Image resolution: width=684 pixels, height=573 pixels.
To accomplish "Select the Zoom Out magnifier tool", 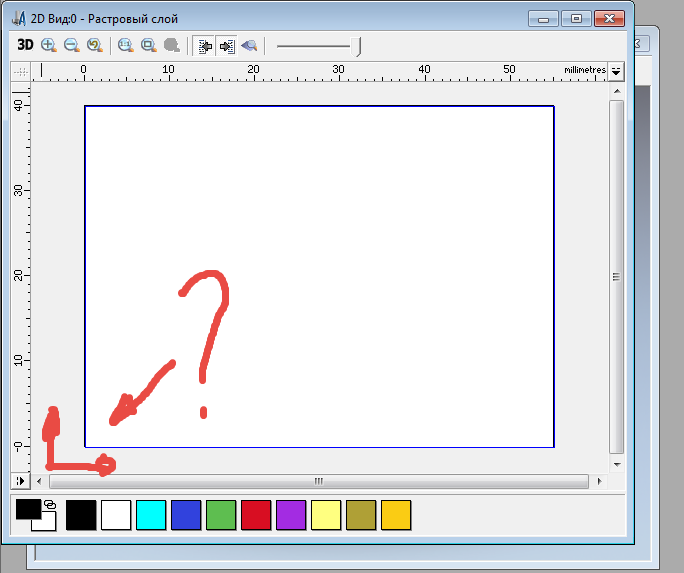I will pos(72,45).
